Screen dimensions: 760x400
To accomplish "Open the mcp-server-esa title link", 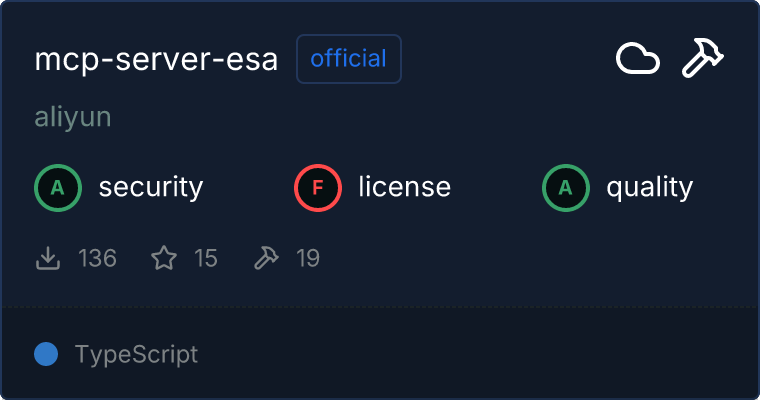I will click(156, 60).
